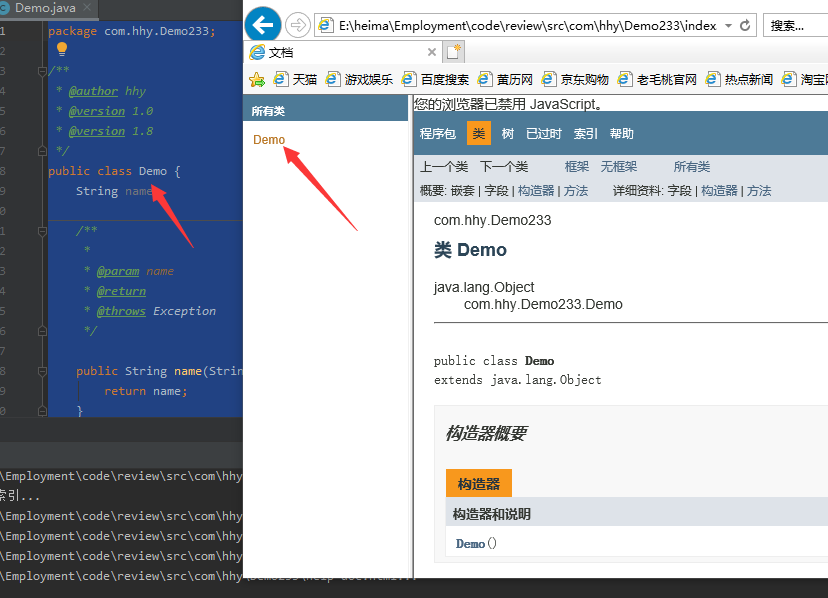The height and width of the screenshot is (598, 828).
Task: Click the browser Back arrow button
Action: [263, 24]
